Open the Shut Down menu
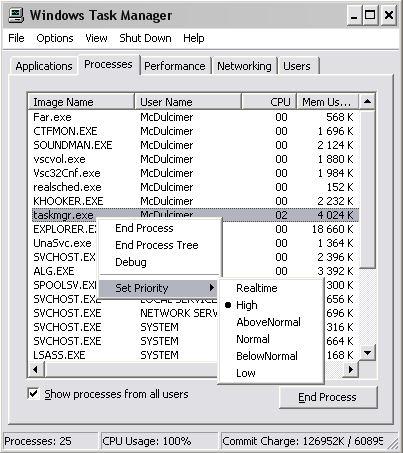This screenshot has width=403, height=453. (x=145, y=38)
